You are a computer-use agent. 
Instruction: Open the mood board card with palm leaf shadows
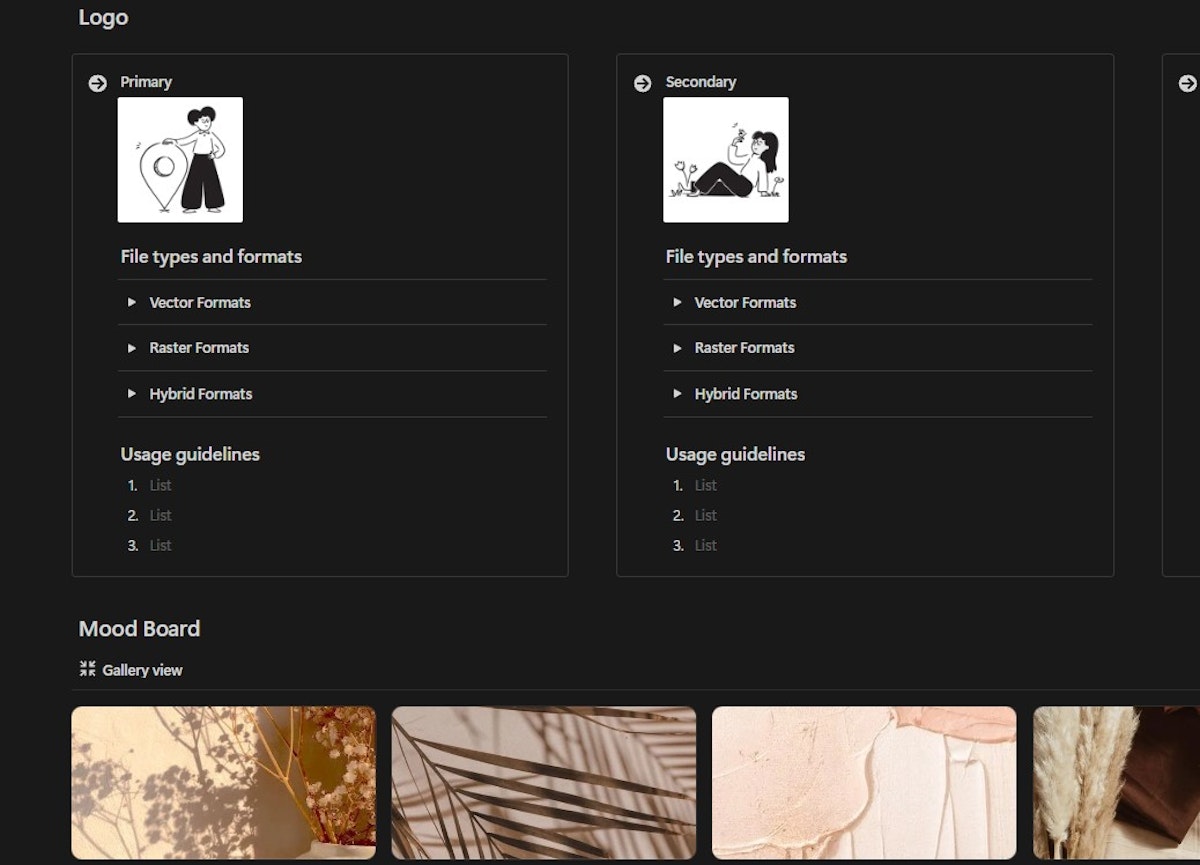coord(544,783)
